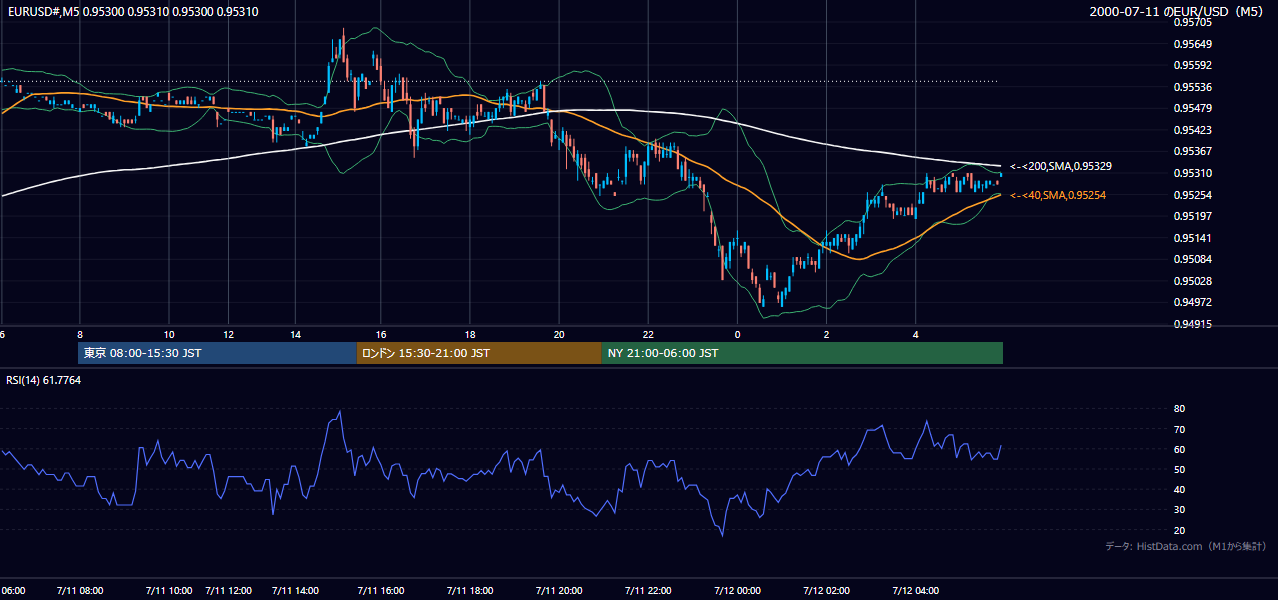This screenshot has width=1278, height=600.
Task: Click the 0.95310 price axis value
Action: point(1193,173)
